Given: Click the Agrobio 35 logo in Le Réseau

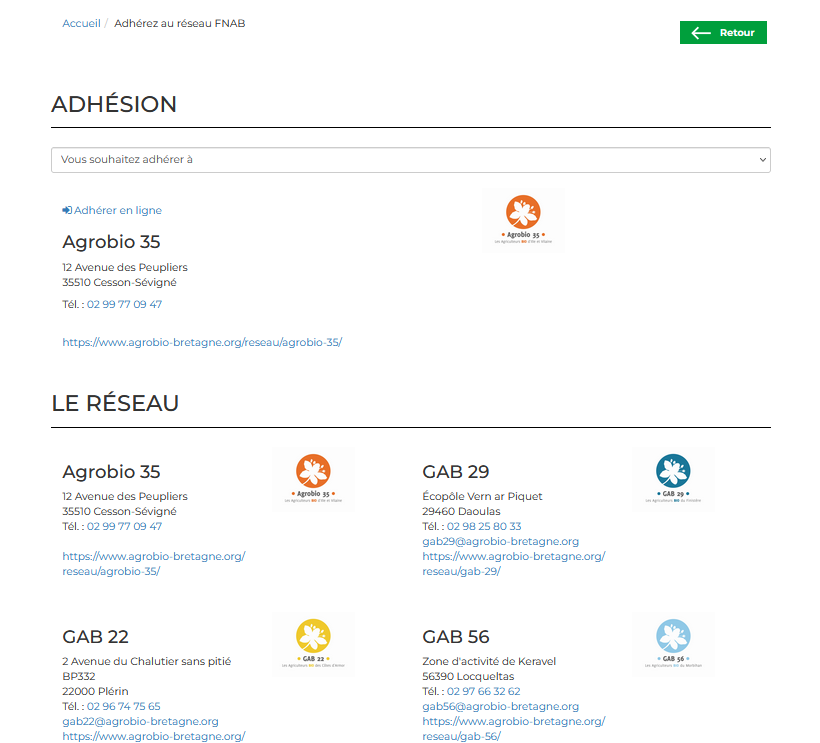Looking at the screenshot, I should click(313, 479).
